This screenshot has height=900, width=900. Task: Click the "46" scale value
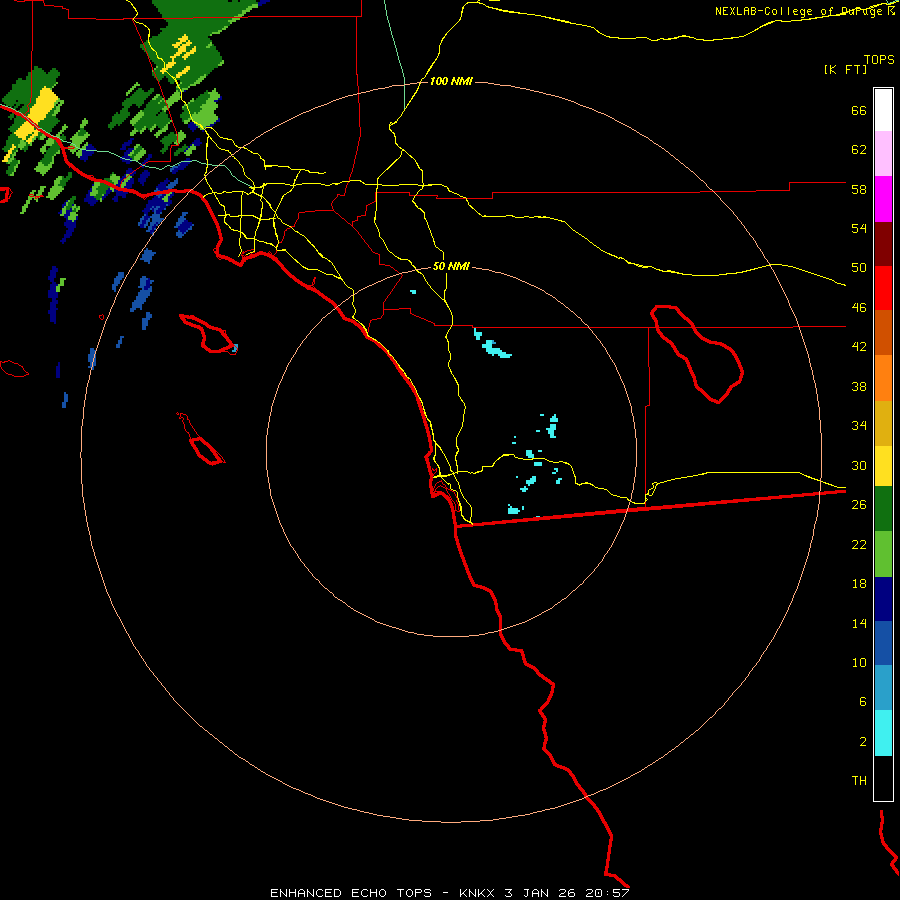coord(859,308)
